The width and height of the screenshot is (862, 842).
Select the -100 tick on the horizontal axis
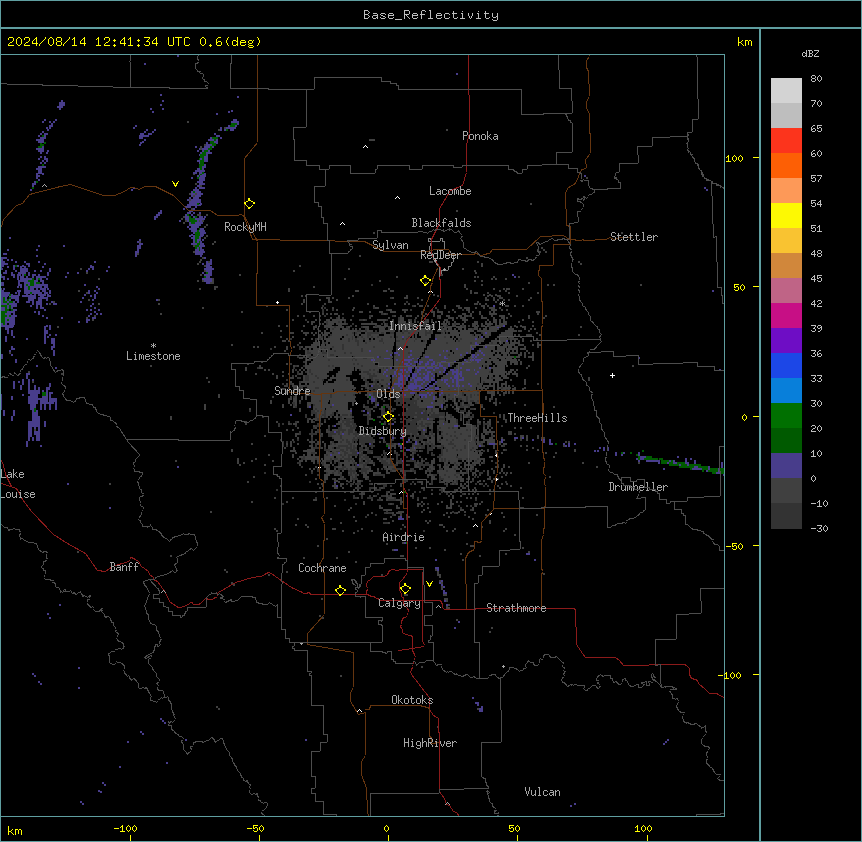[x=126, y=828]
